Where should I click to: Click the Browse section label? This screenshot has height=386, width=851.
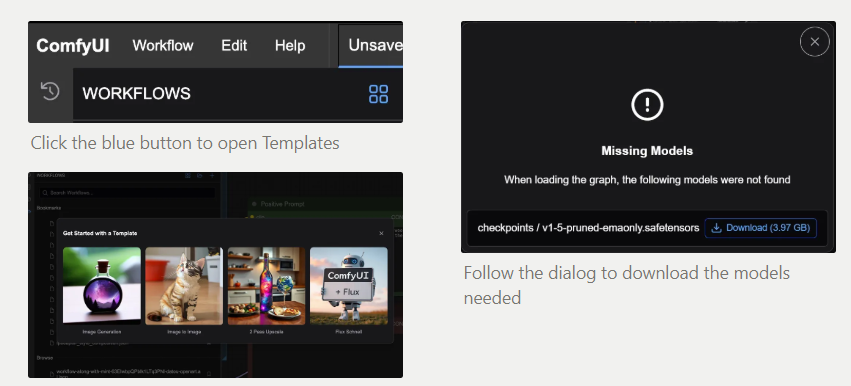pyautogui.click(x=45, y=358)
